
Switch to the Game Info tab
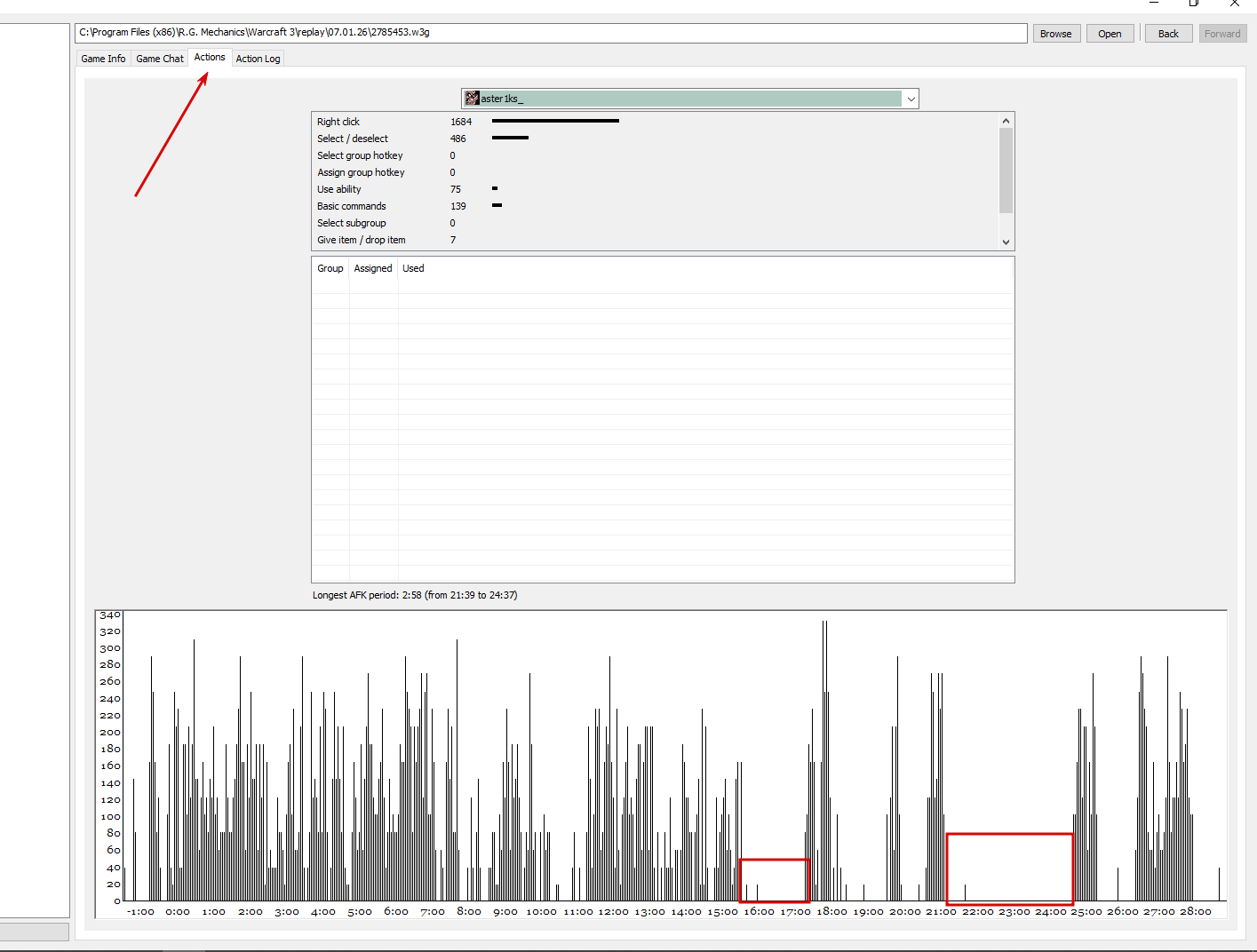click(103, 59)
